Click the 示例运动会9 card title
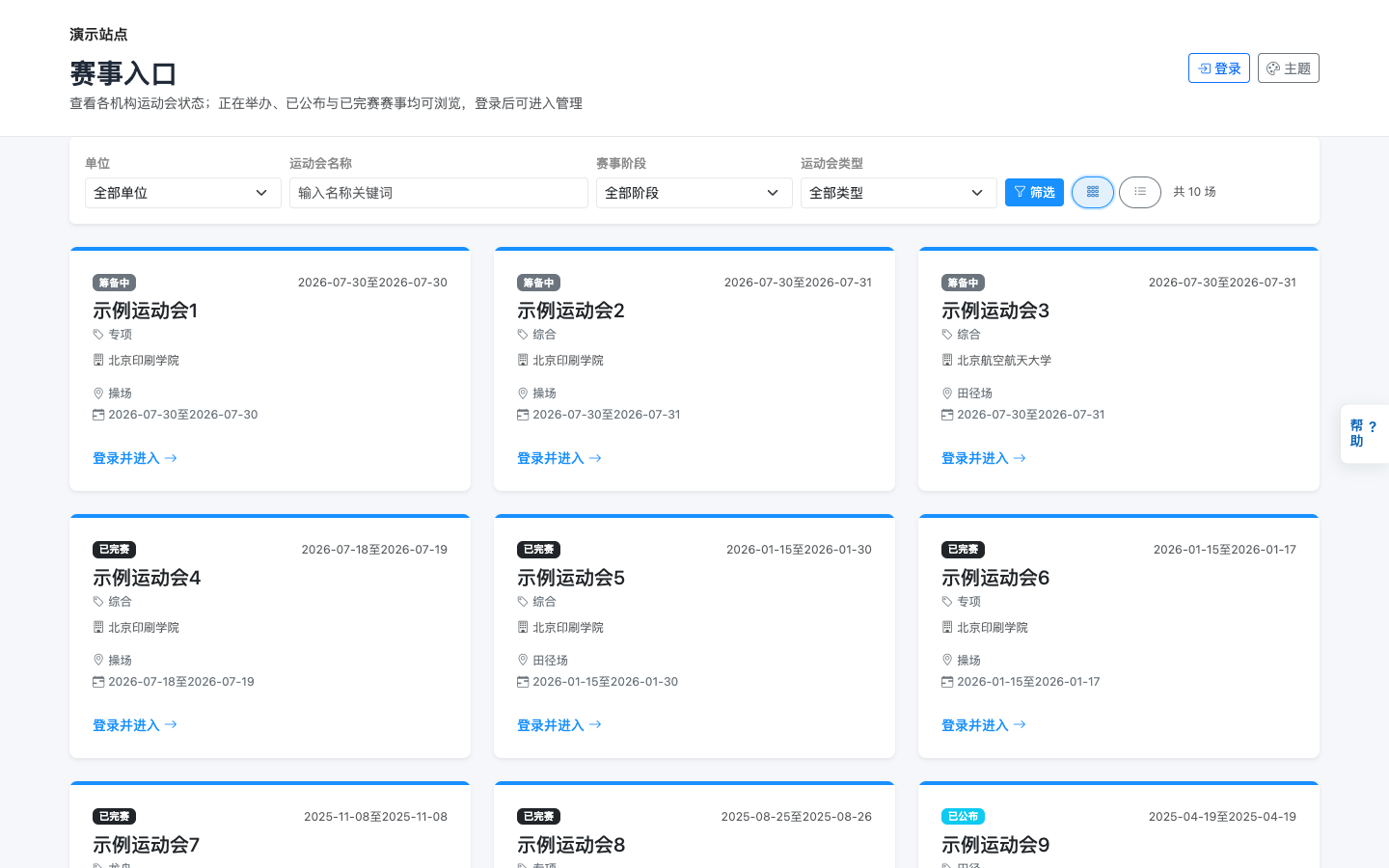This screenshot has height=868, width=1389. pyautogui.click(x=995, y=845)
